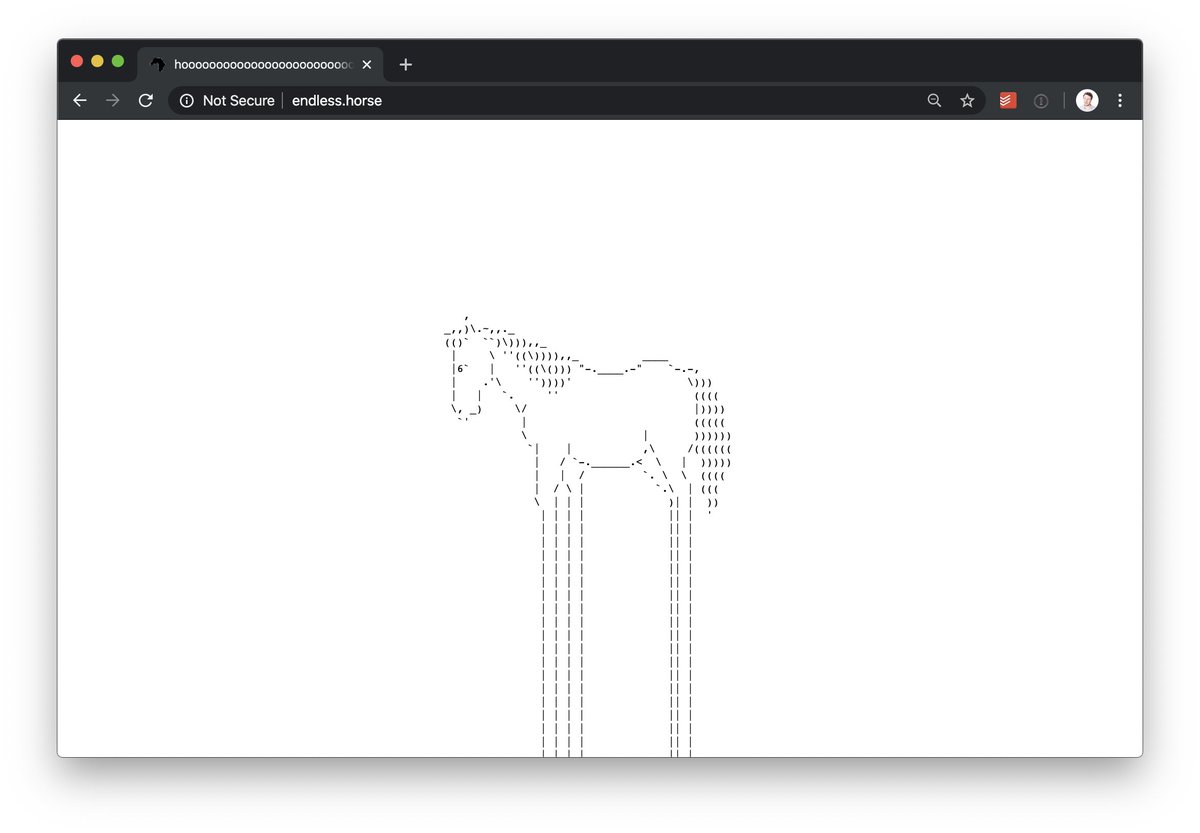Open the Todoist extension
1200x833 pixels.
(1008, 101)
